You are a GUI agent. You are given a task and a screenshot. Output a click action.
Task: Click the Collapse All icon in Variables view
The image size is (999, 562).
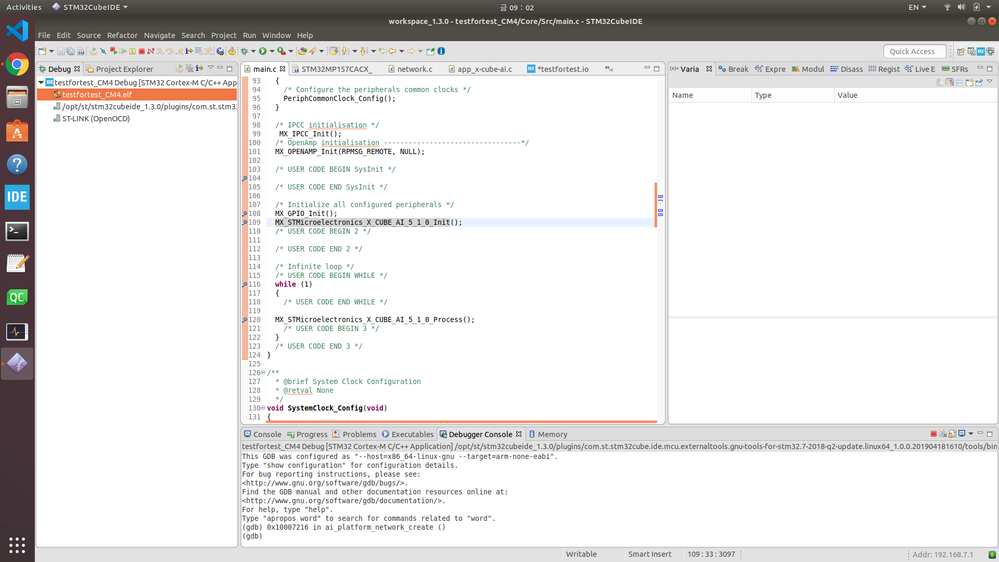click(x=959, y=82)
